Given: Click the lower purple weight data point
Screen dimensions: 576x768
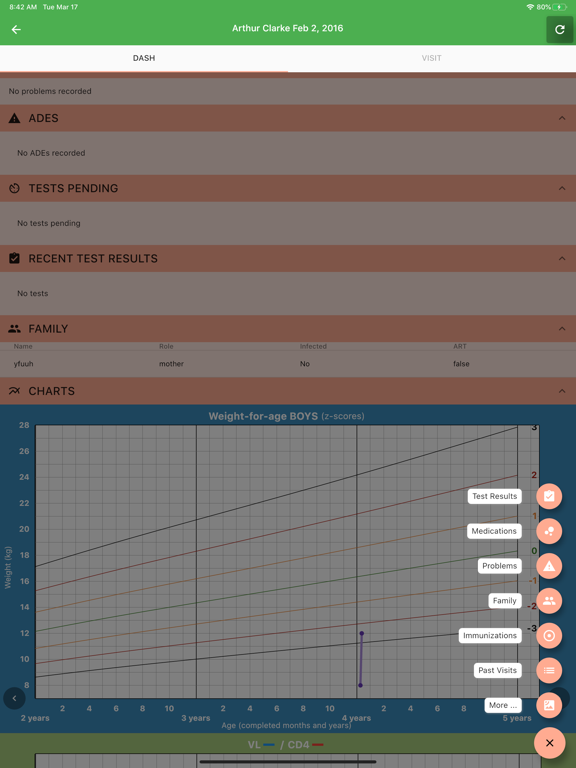Looking at the screenshot, I should (360, 685).
